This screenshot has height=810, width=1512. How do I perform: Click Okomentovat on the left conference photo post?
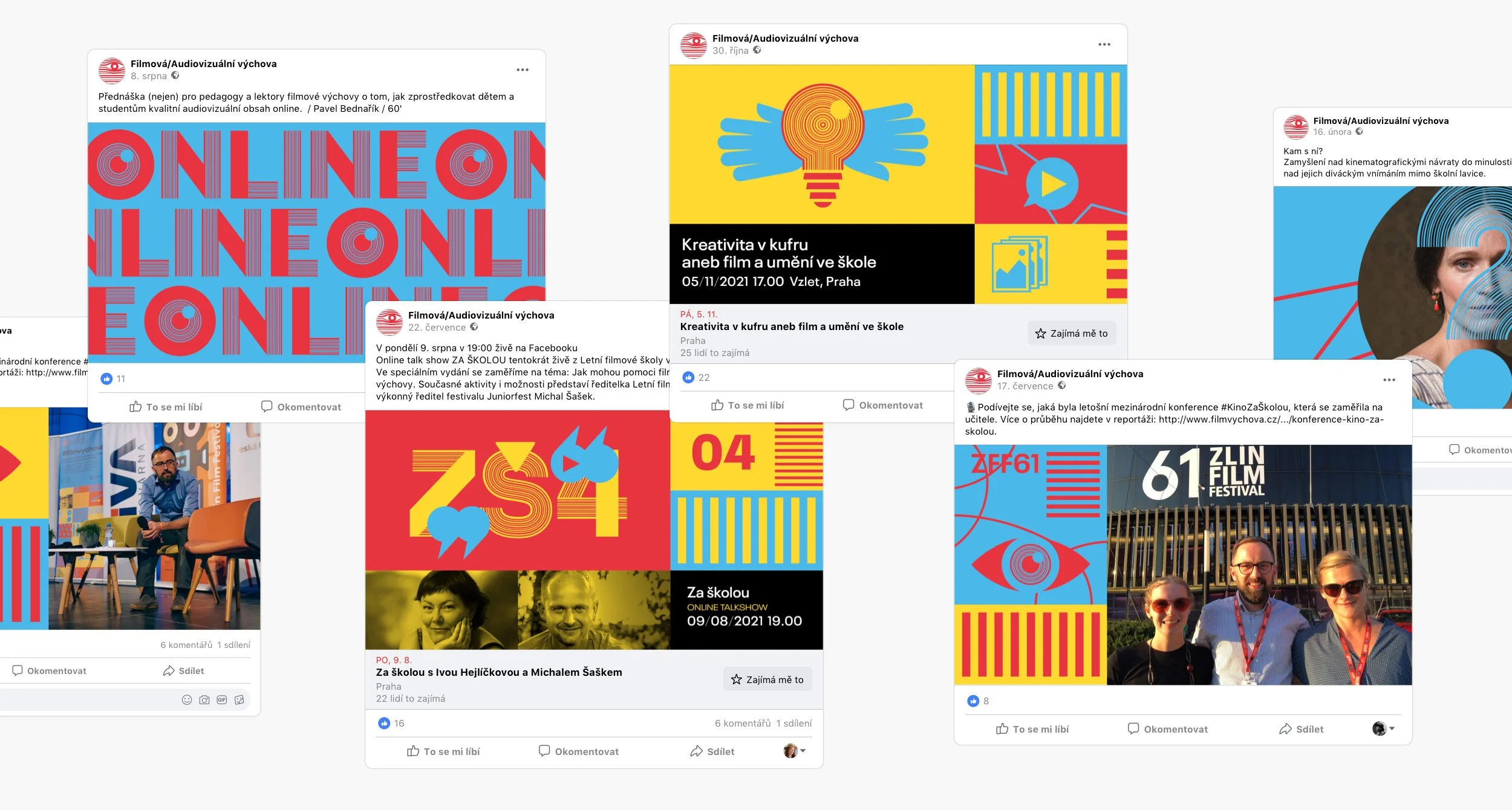point(49,671)
